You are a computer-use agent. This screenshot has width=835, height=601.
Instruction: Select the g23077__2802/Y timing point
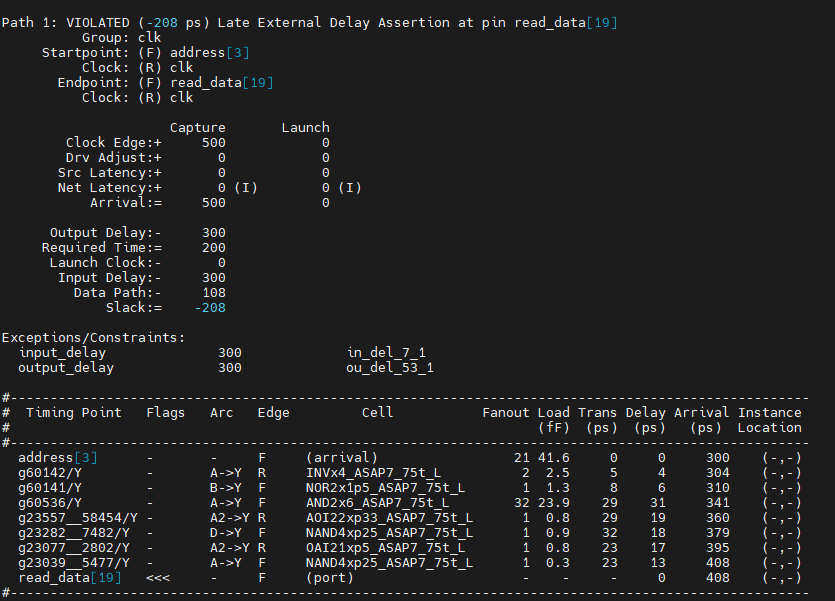click(73, 548)
